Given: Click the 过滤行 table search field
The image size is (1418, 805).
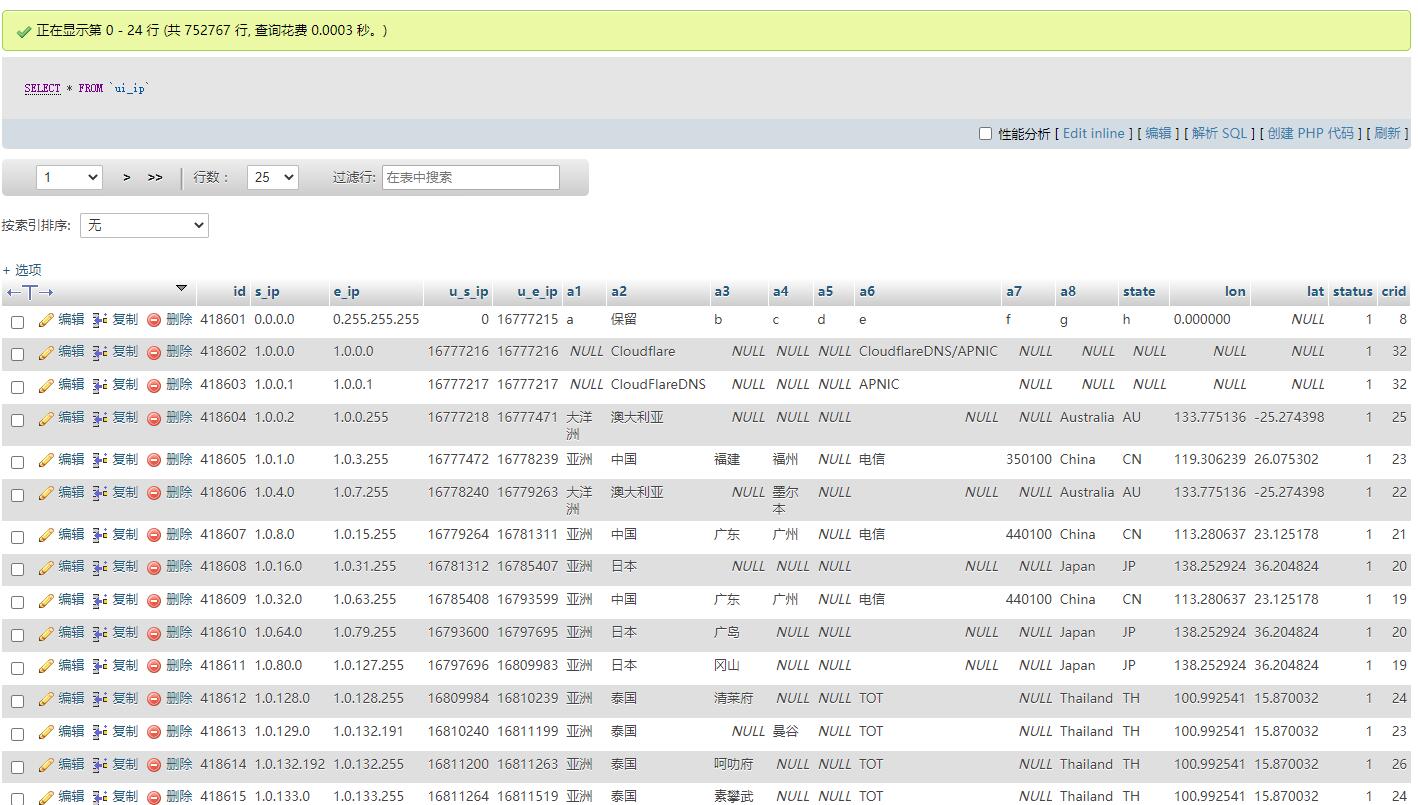Looking at the screenshot, I should pos(470,177).
